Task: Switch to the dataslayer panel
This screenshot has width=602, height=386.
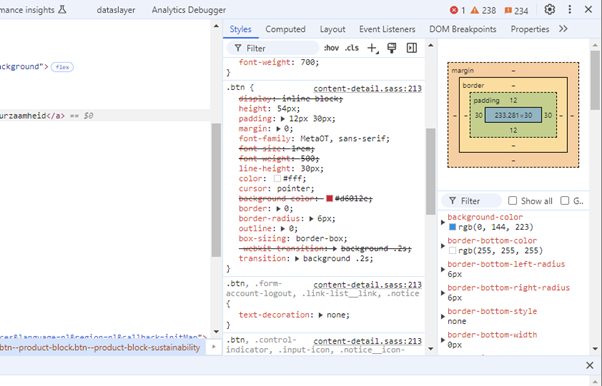Action: (116, 10)
